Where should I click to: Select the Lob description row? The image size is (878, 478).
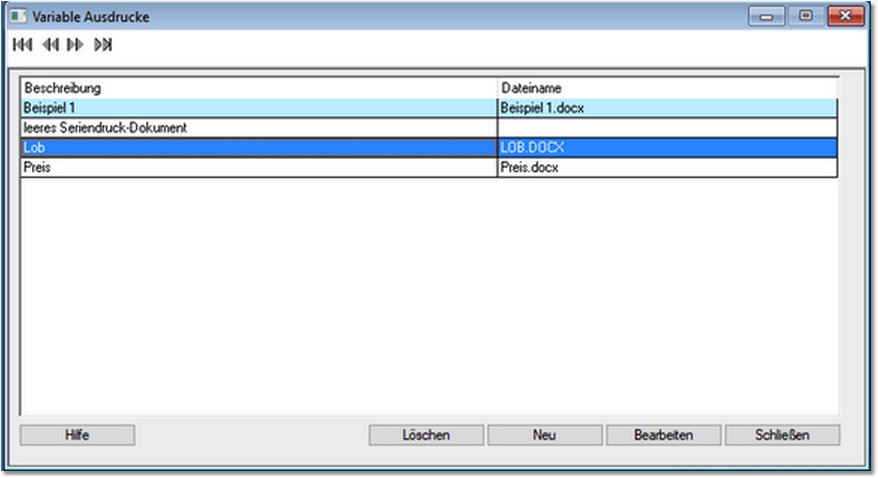(x=258, y=147)
